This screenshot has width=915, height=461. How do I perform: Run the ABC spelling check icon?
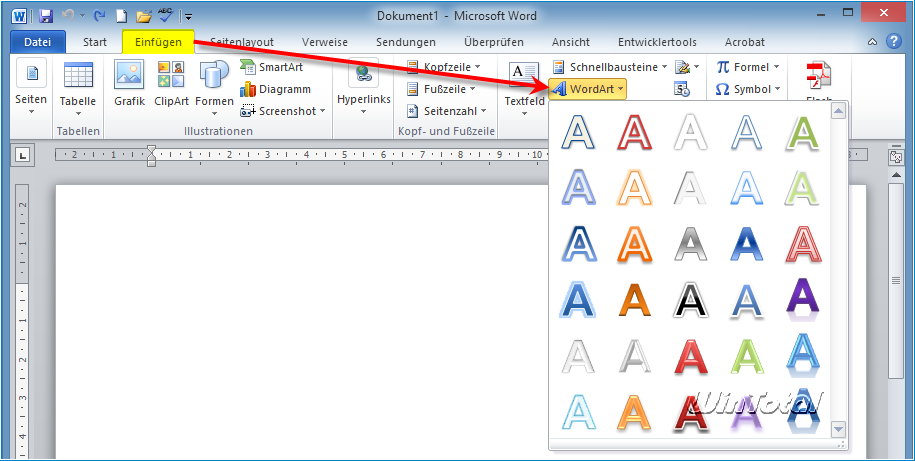pyautogui.click(x=166, y=16)
